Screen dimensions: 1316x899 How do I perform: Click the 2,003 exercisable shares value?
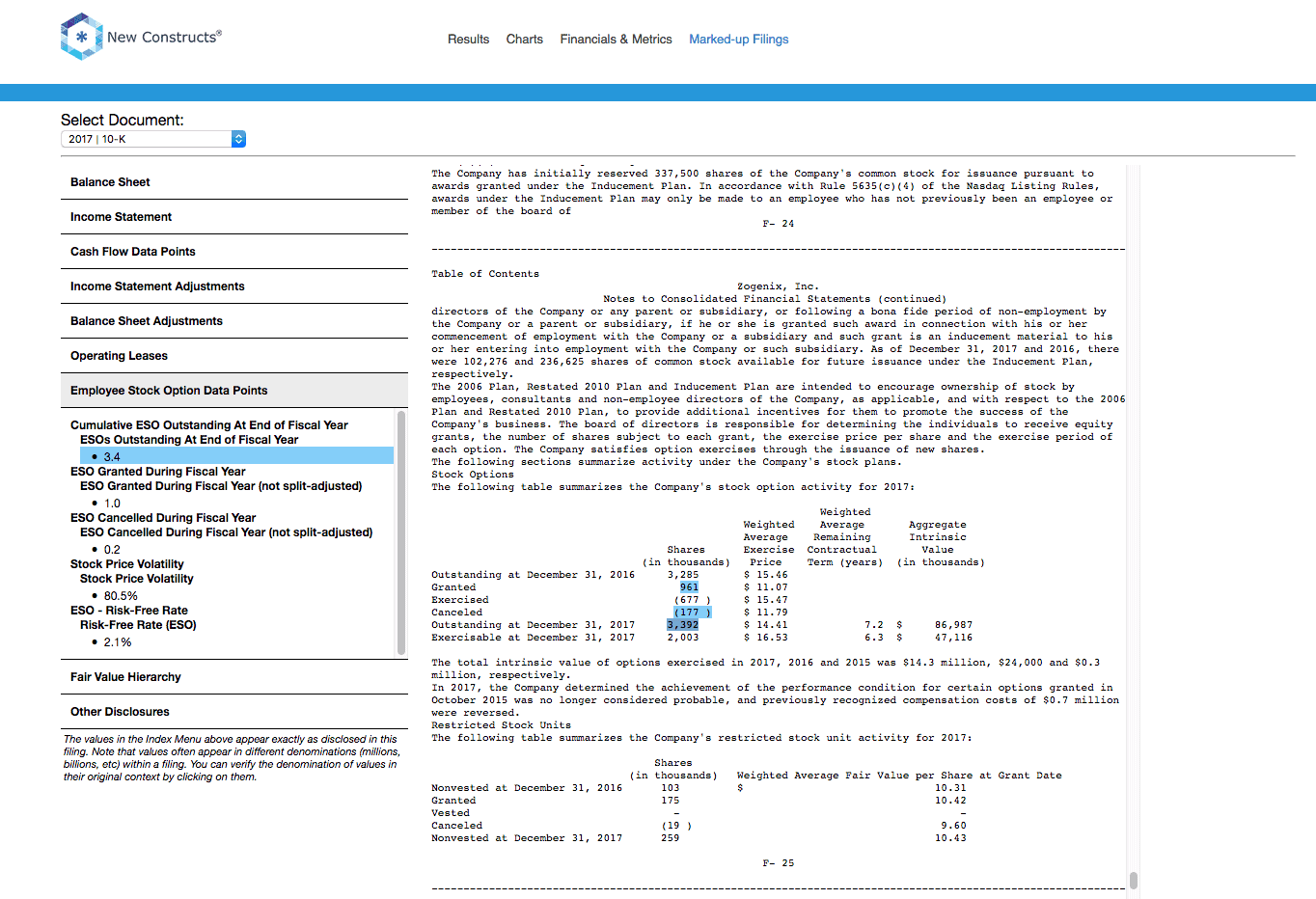pyautogui.click(x=683, y=638)
